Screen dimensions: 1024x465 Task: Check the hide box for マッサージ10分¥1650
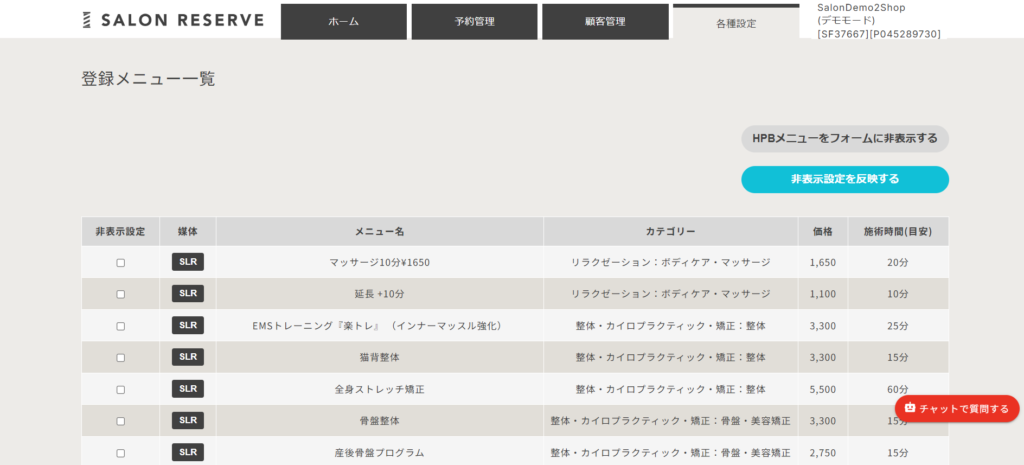[121, 263]
